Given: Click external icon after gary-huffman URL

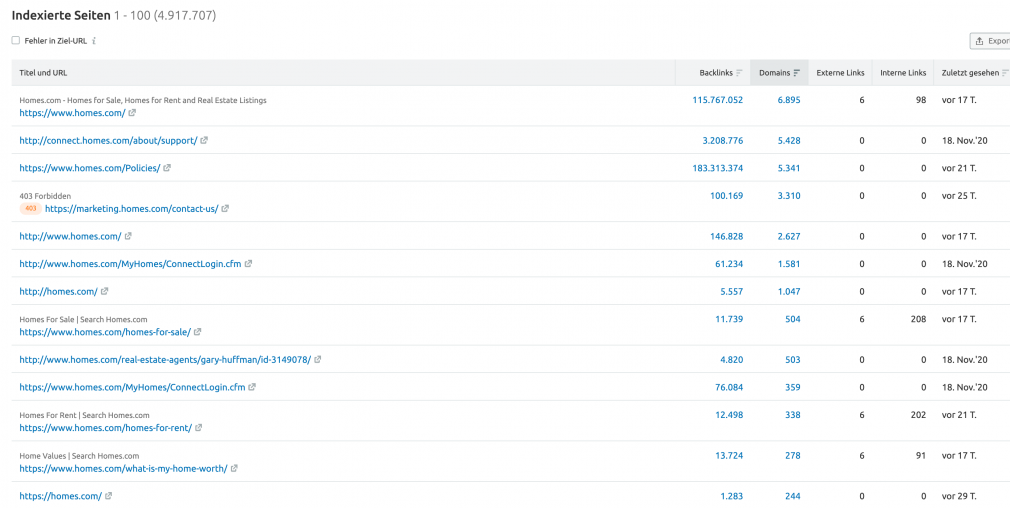Looking at the screenshot, I should tap(318, 359).
